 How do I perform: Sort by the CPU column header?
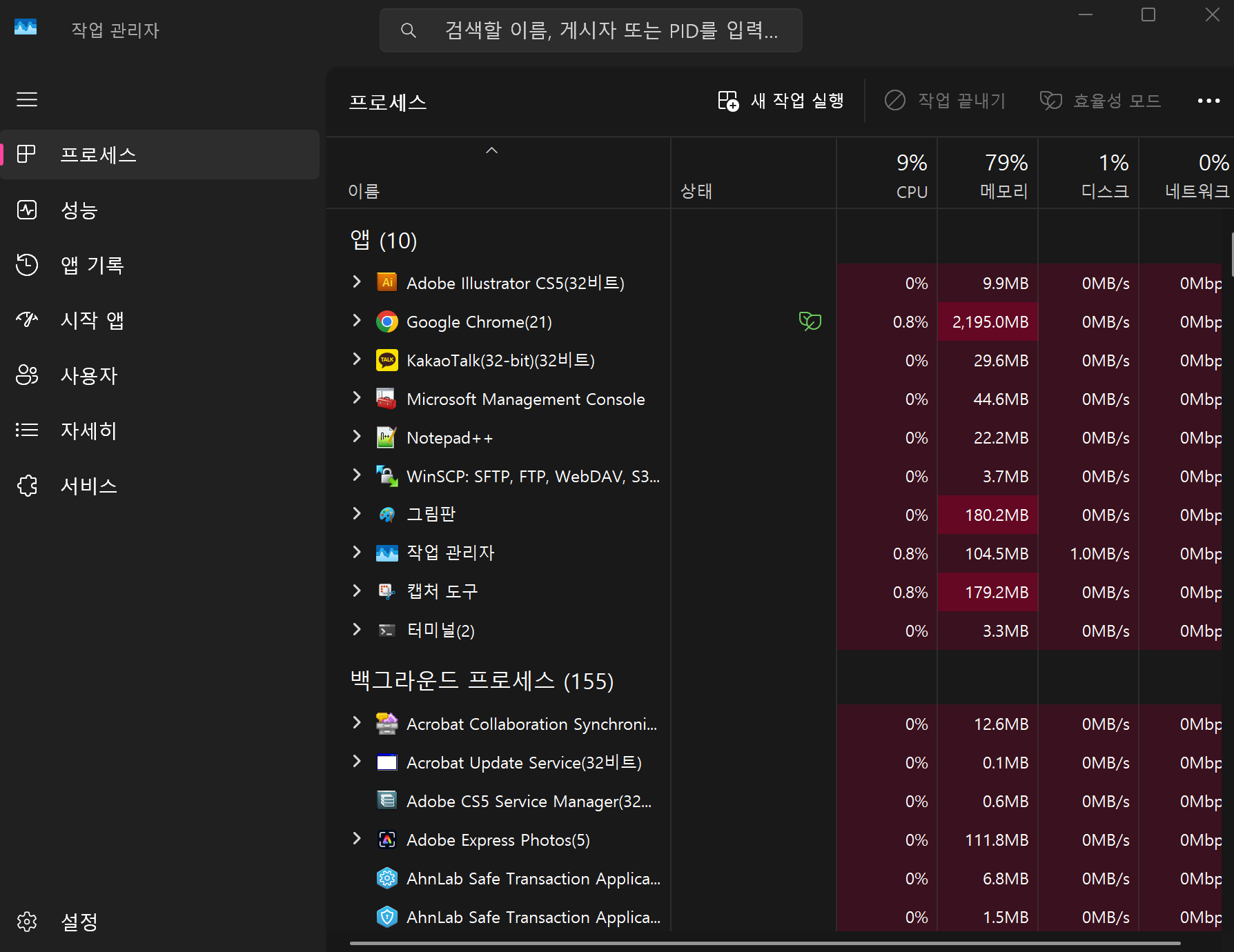pyautogui.click(x=887, y=174)
